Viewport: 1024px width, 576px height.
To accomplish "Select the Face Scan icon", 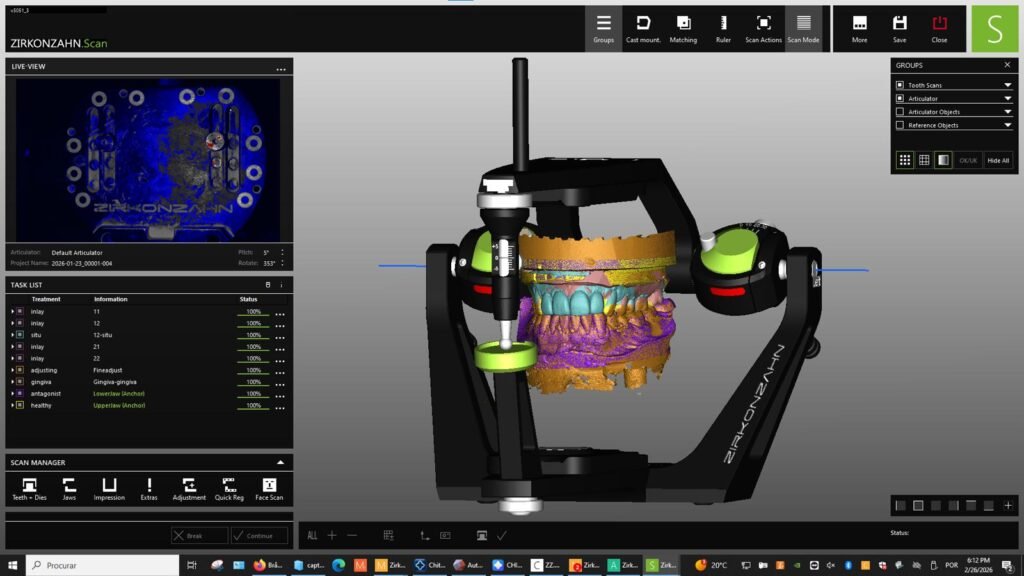I will [269, 487].
